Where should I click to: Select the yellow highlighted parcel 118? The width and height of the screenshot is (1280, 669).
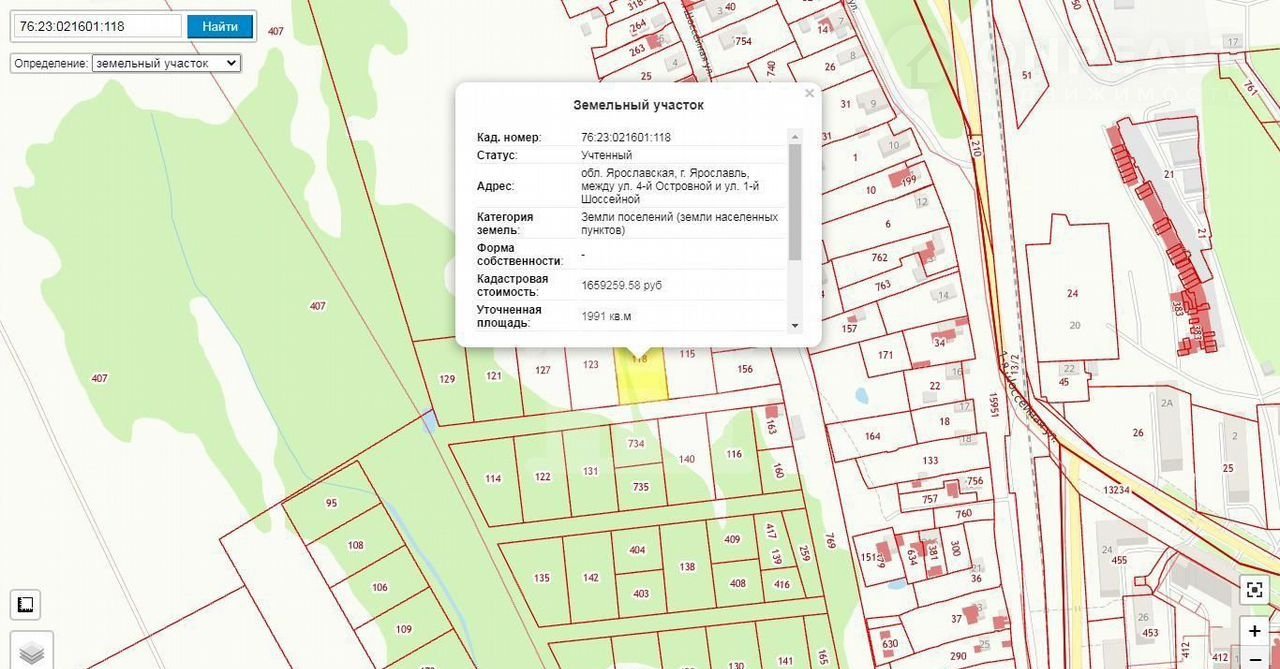click(x=642, y=380)
